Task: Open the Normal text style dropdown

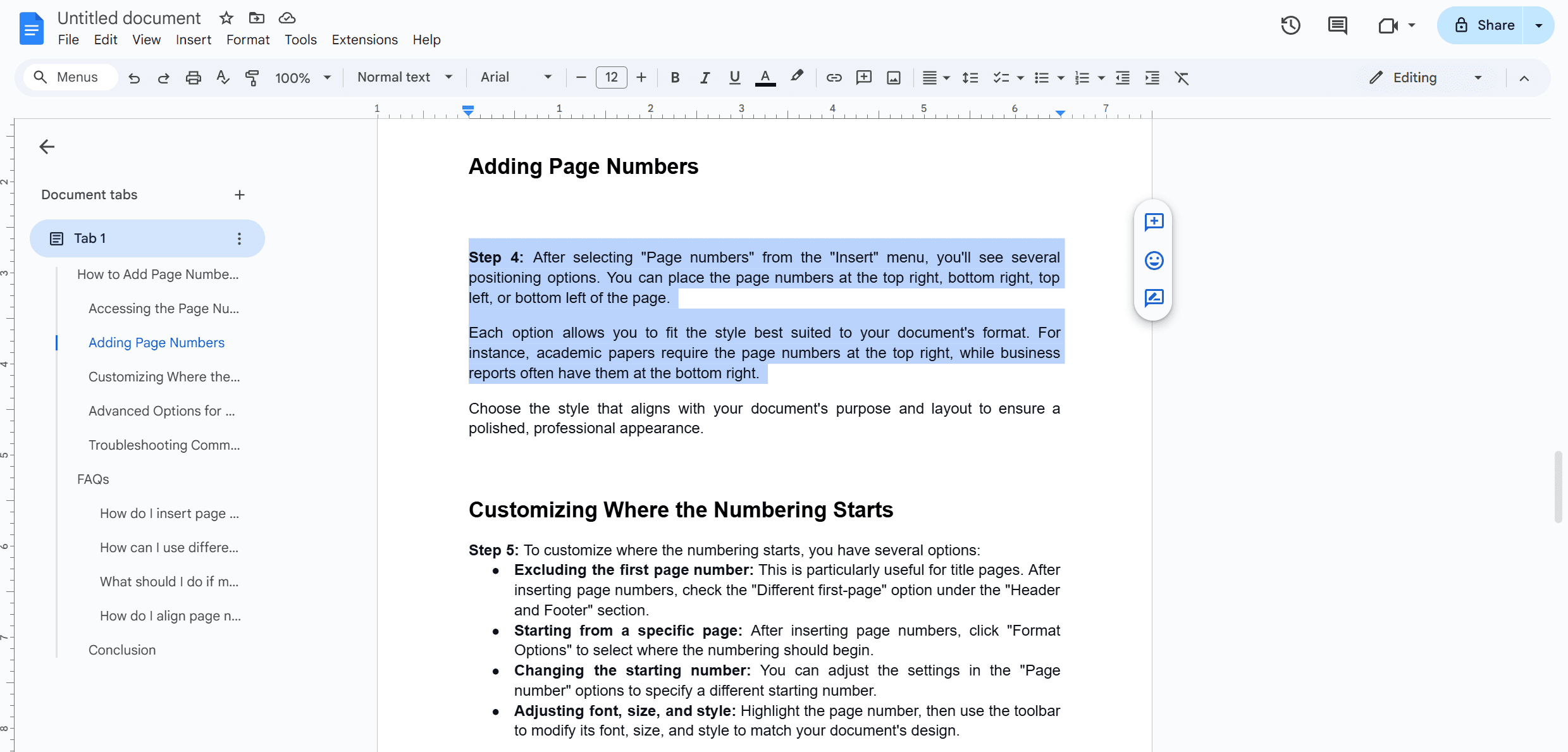Action: click(404, 77)
